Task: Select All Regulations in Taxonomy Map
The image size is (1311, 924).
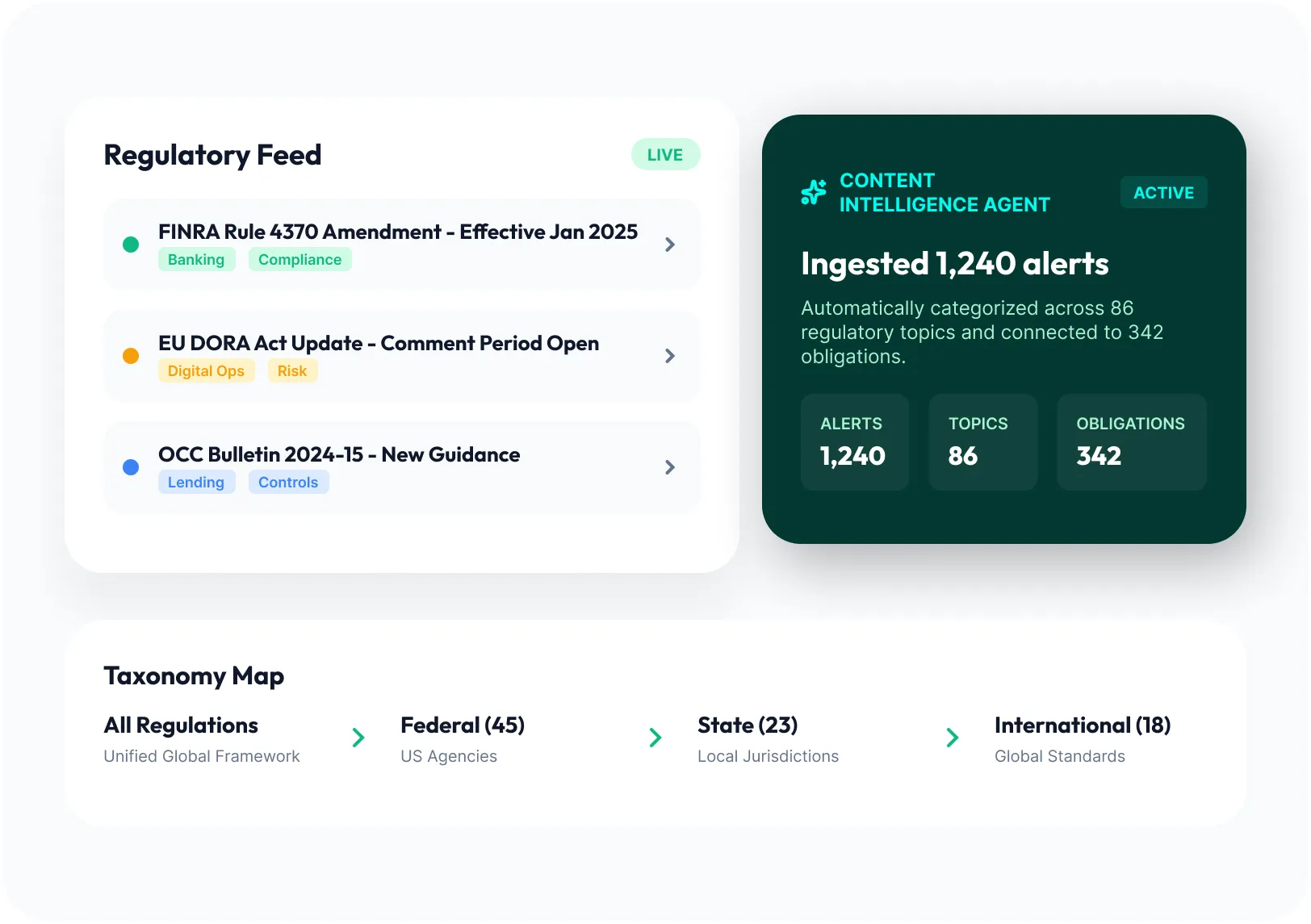Action: pos(181,725)
